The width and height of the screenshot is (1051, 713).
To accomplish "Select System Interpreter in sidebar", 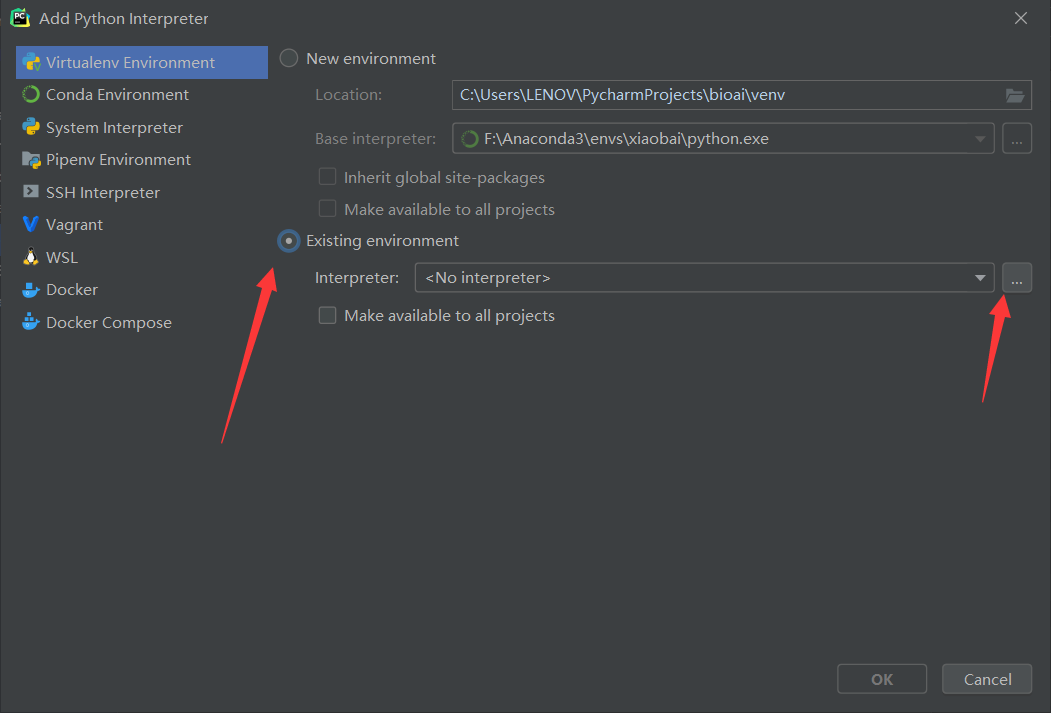I will (x=142, y=127).
